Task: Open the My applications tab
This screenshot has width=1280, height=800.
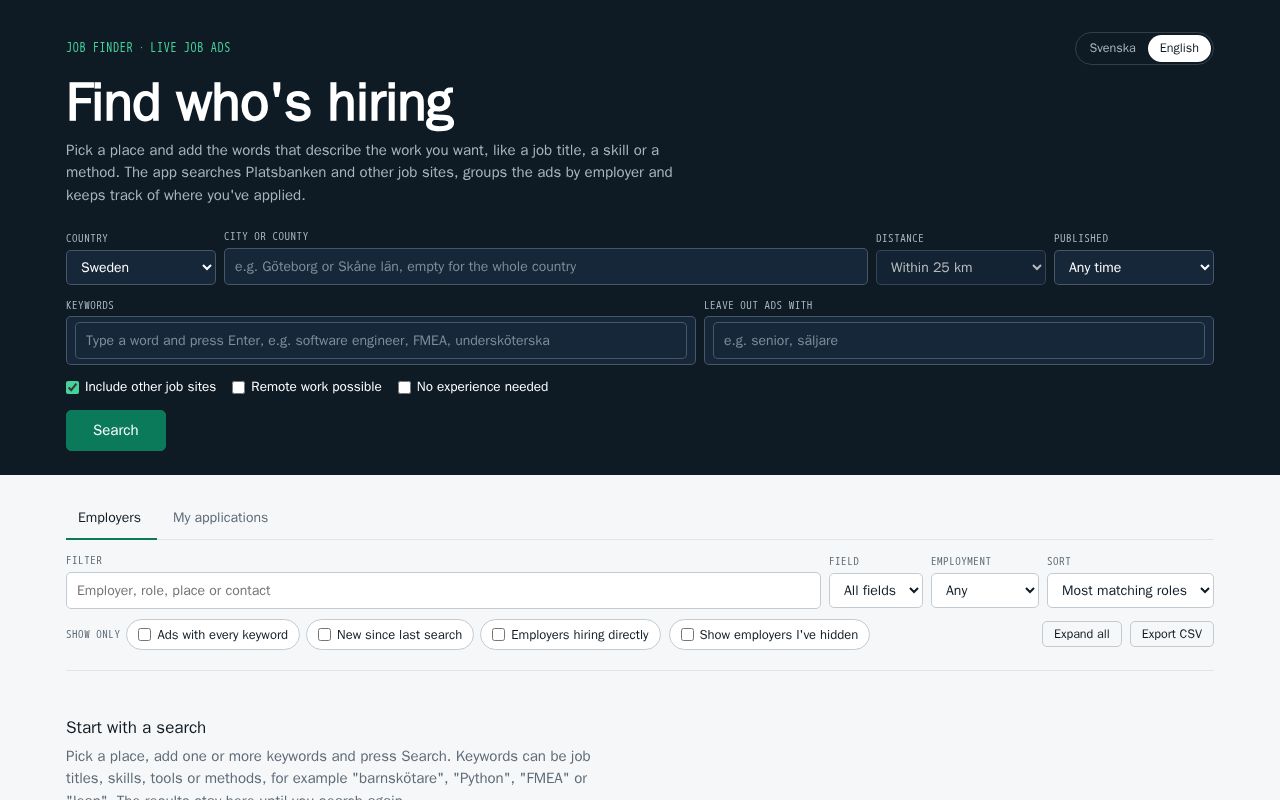Action: tap(220, 517)
